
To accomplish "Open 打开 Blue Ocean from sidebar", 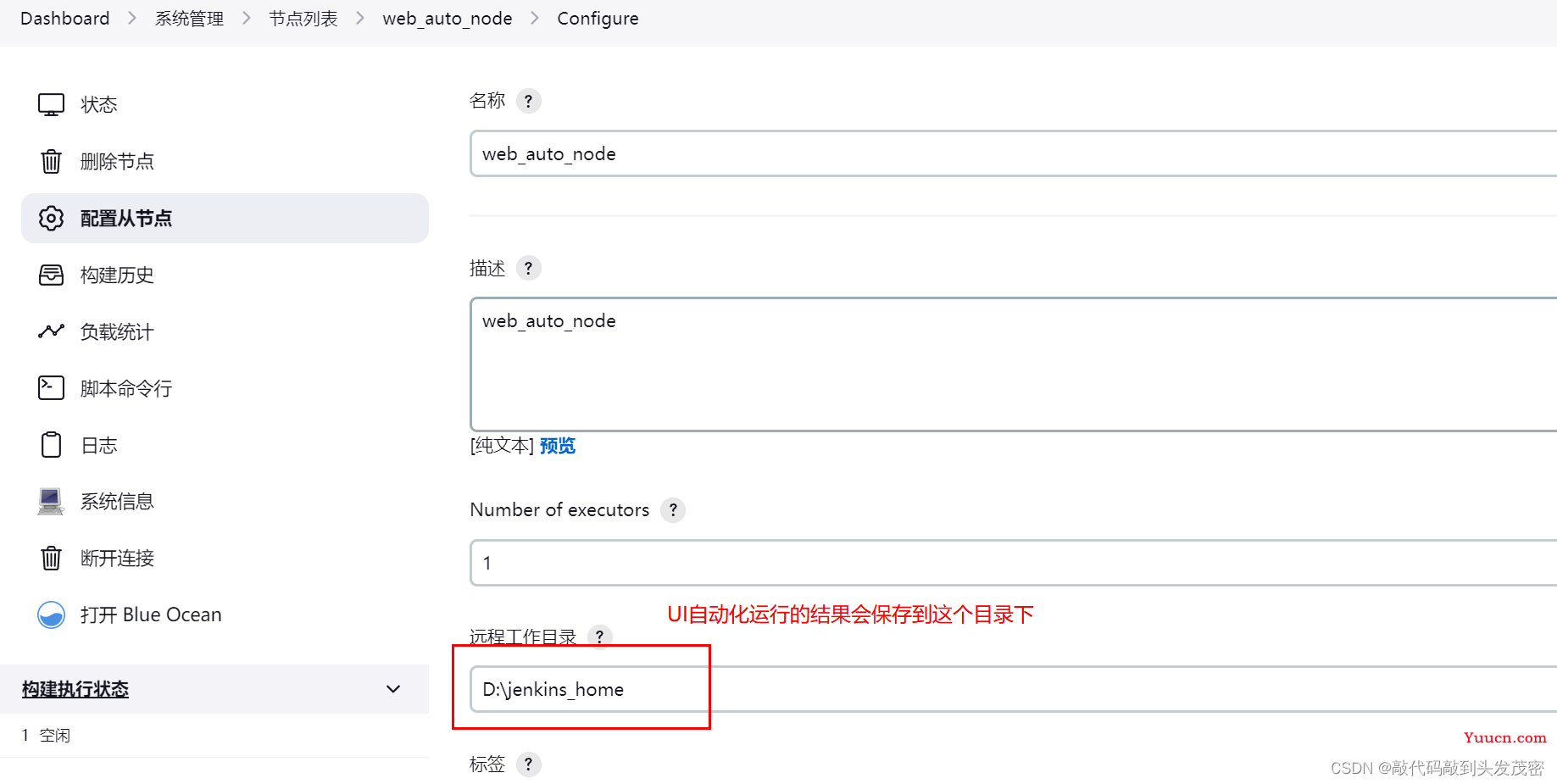I will (225, 614).
